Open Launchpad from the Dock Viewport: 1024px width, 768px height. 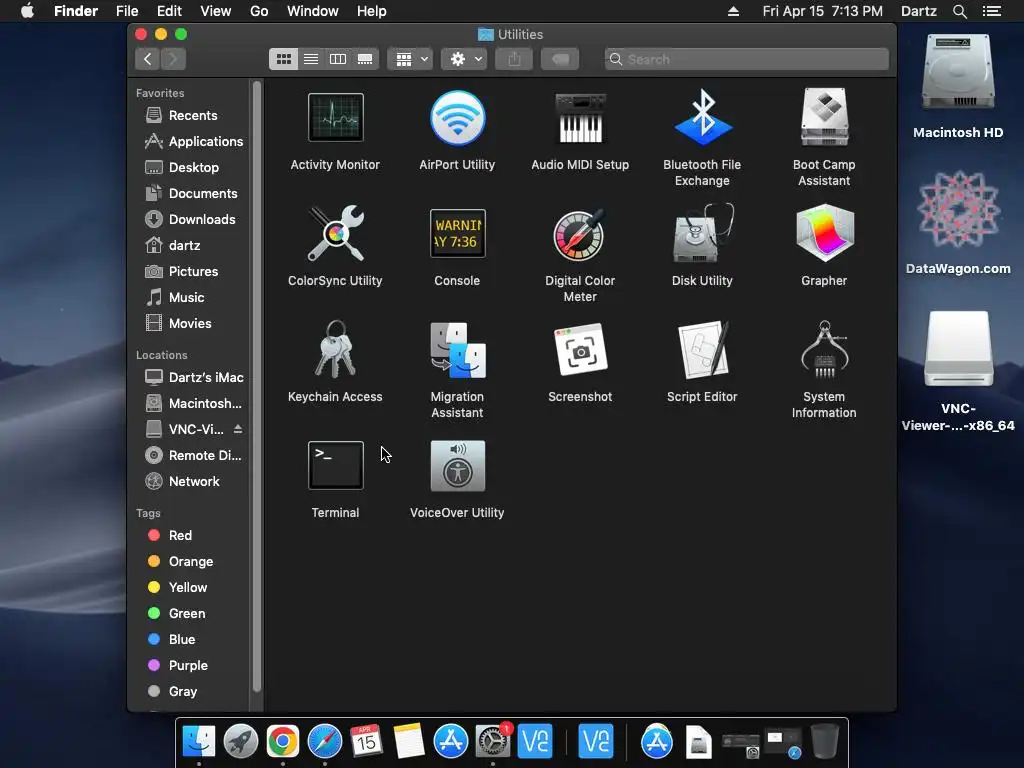click(240, 741)
